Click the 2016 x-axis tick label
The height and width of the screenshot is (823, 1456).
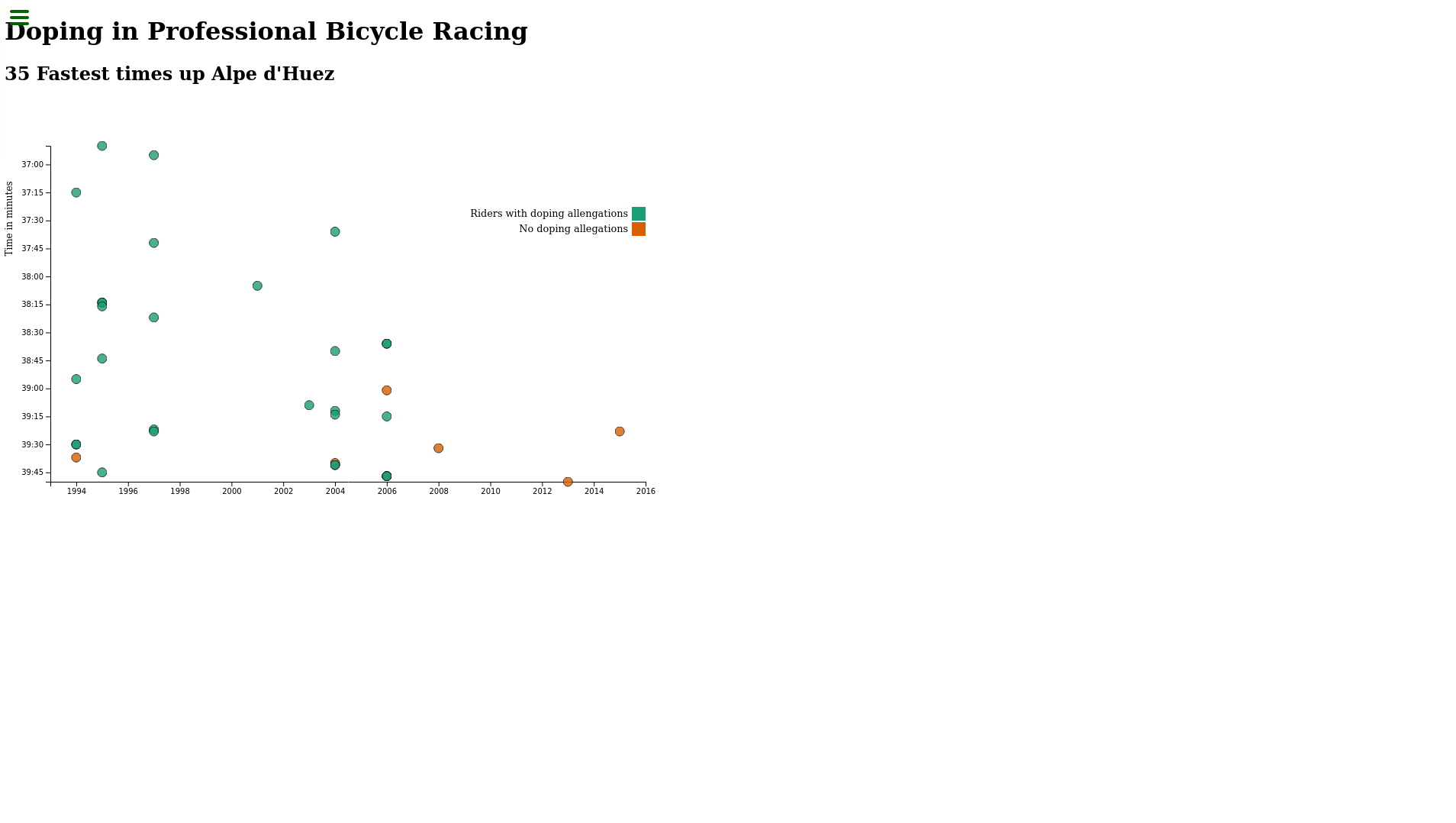pyautogui.click(x=646, y=492)
